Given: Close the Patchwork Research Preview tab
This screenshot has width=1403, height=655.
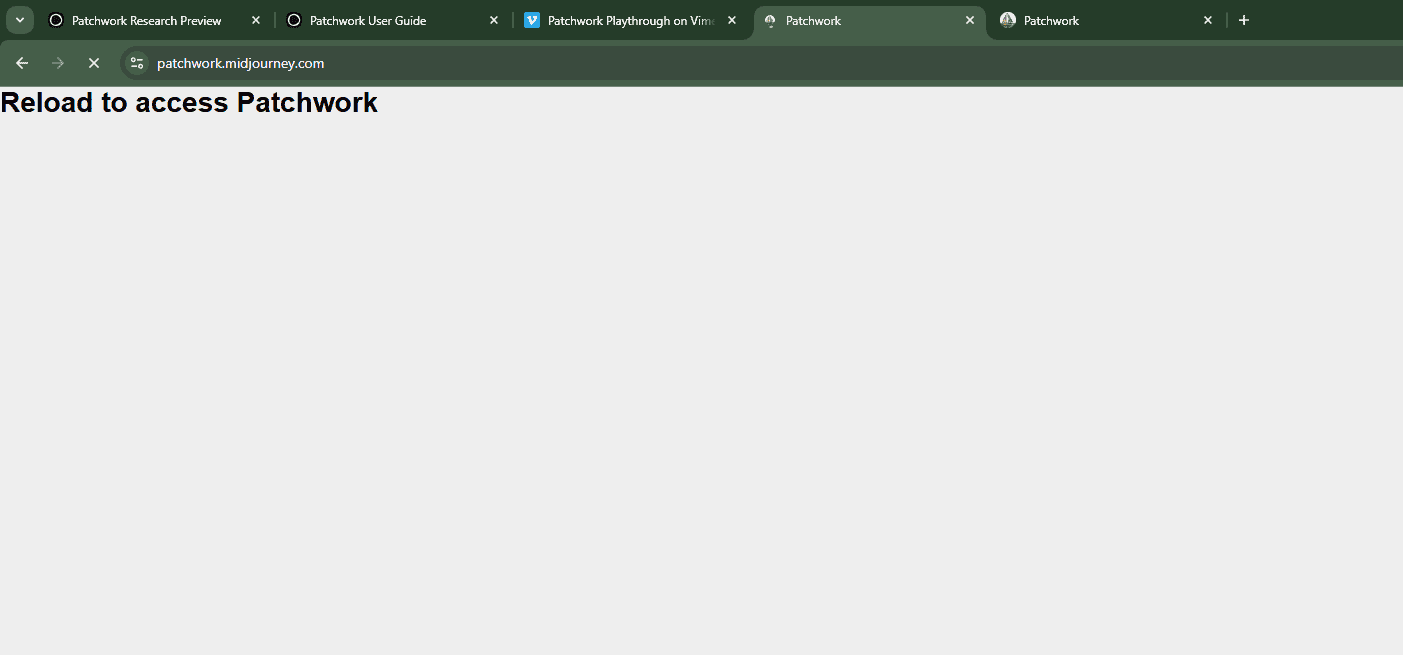Looking at the screenshot, I should pyautogui.click(x=255, y=20).
